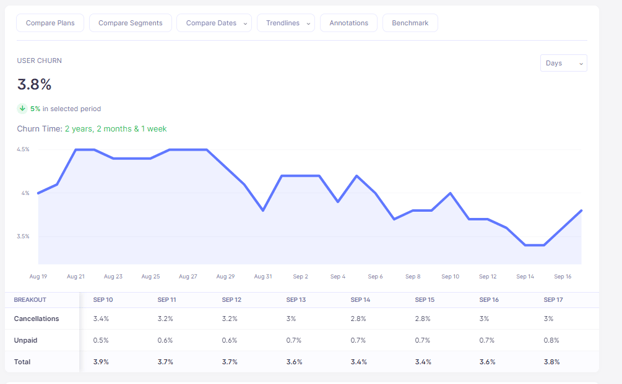The height and width of the screenshot is (384, 622).
Task: Click Total 3.7% for Sep 12
Action: pyautogui.click(x=230, y=362)
